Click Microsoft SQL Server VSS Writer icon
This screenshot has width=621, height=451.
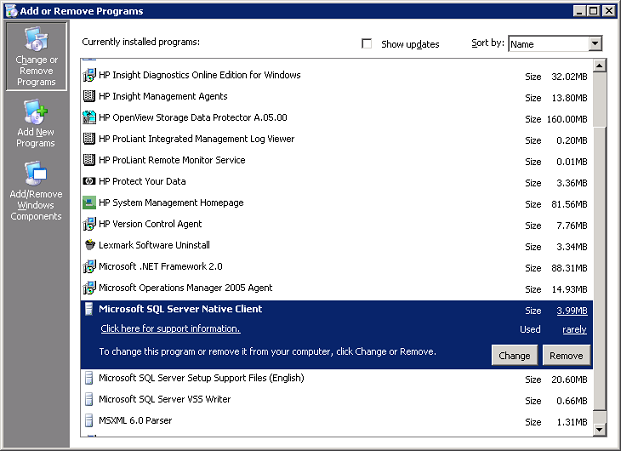pyautogui.click(x=89, y=400)
